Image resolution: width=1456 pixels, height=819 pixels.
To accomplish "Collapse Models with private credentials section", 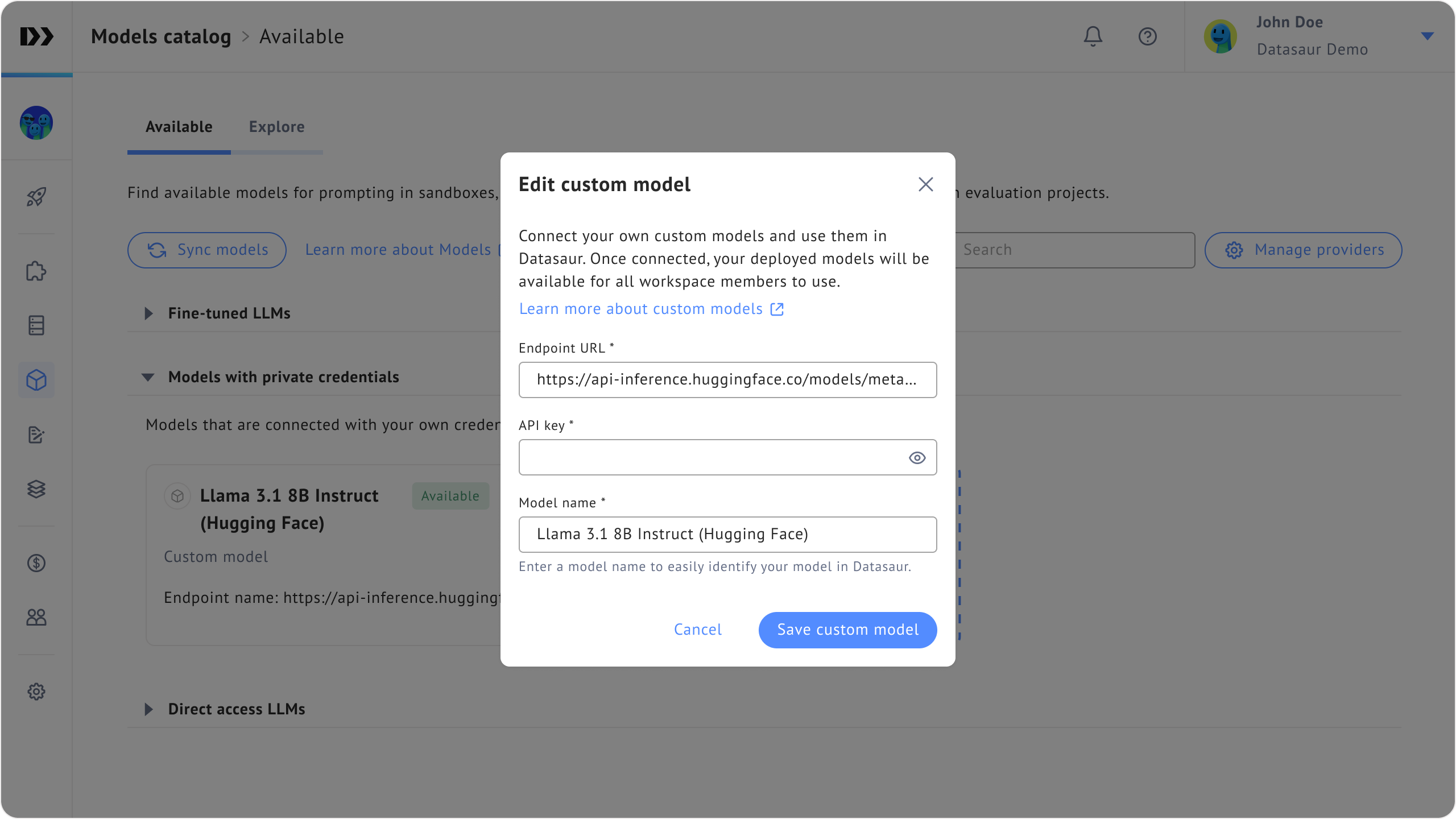I will (x=148, y=377).
